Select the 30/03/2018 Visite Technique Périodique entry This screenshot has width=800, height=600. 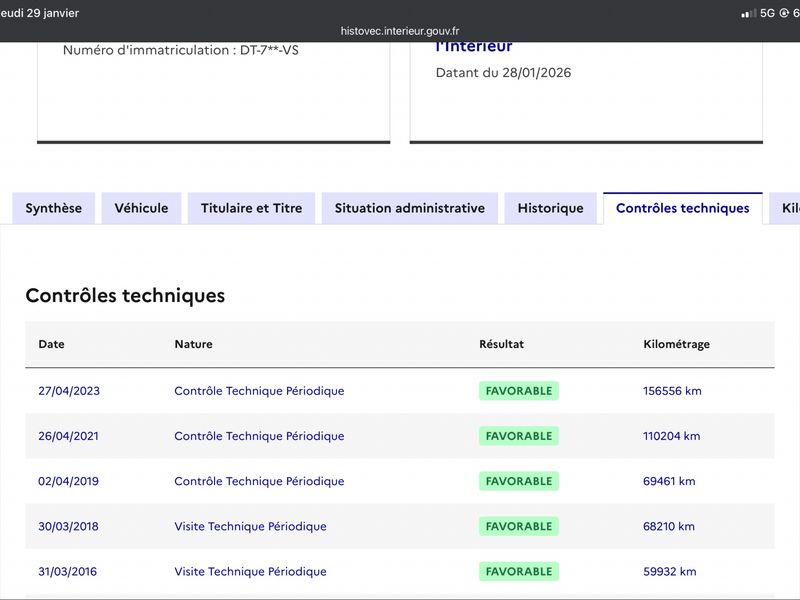point(251,527)
